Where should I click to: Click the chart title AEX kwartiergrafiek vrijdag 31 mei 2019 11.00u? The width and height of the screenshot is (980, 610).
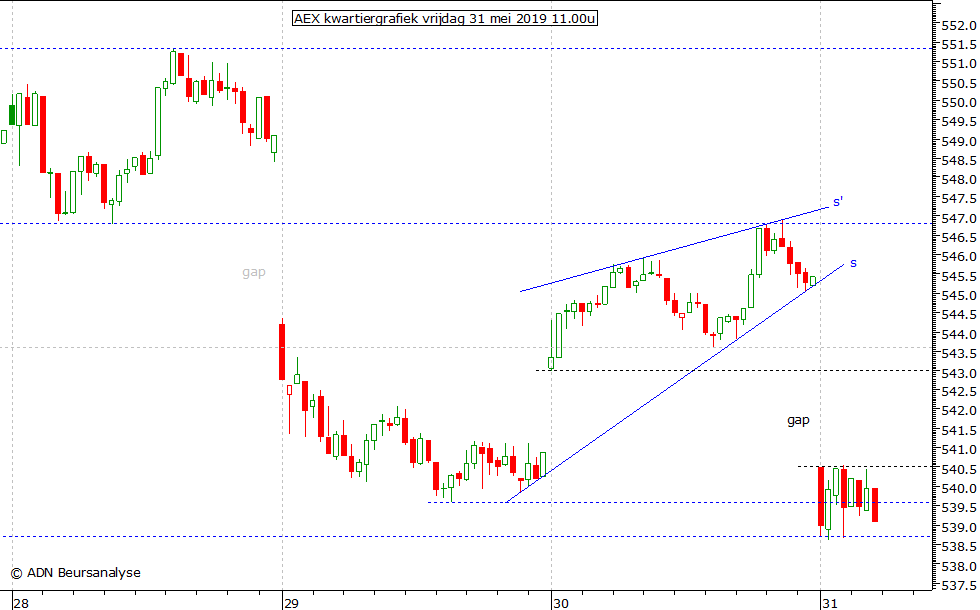pyautogui.click(x=445, y=19)
